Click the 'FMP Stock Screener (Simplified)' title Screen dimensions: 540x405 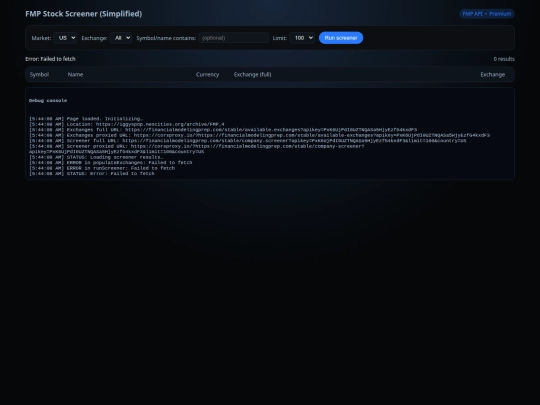coord(84,14)
